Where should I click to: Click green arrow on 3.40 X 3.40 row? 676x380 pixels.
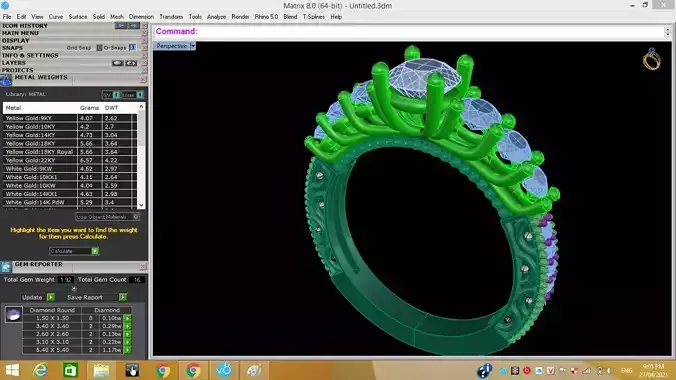click(x=128, y=326)
